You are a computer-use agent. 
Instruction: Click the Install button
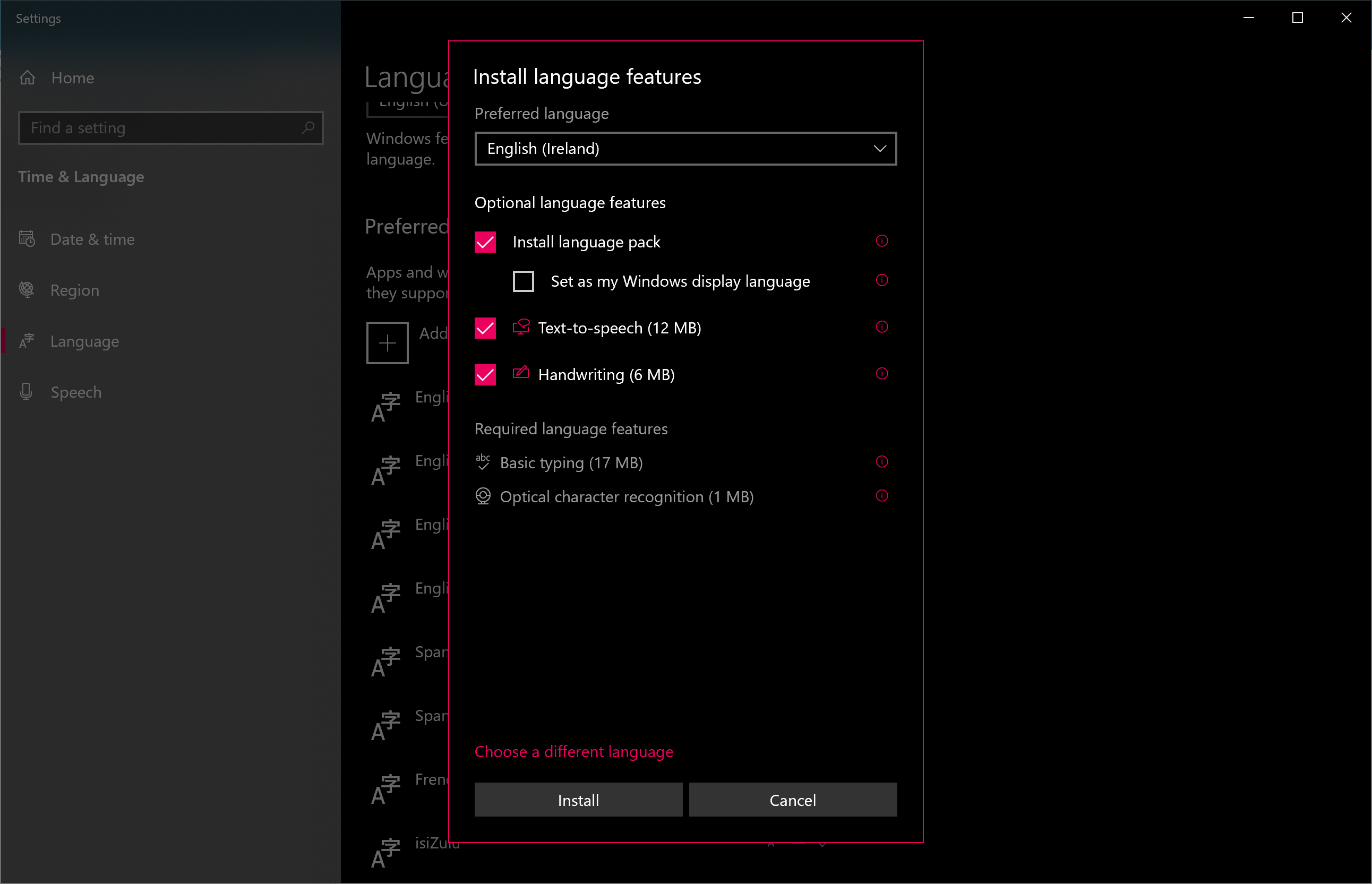pos(578,800)
